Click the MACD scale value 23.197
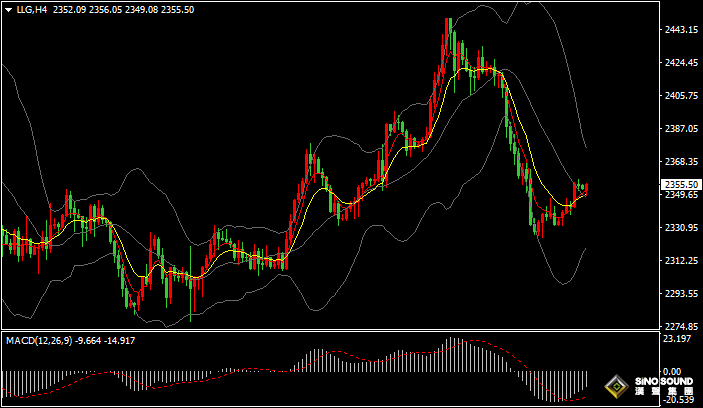 click(677, 340)
